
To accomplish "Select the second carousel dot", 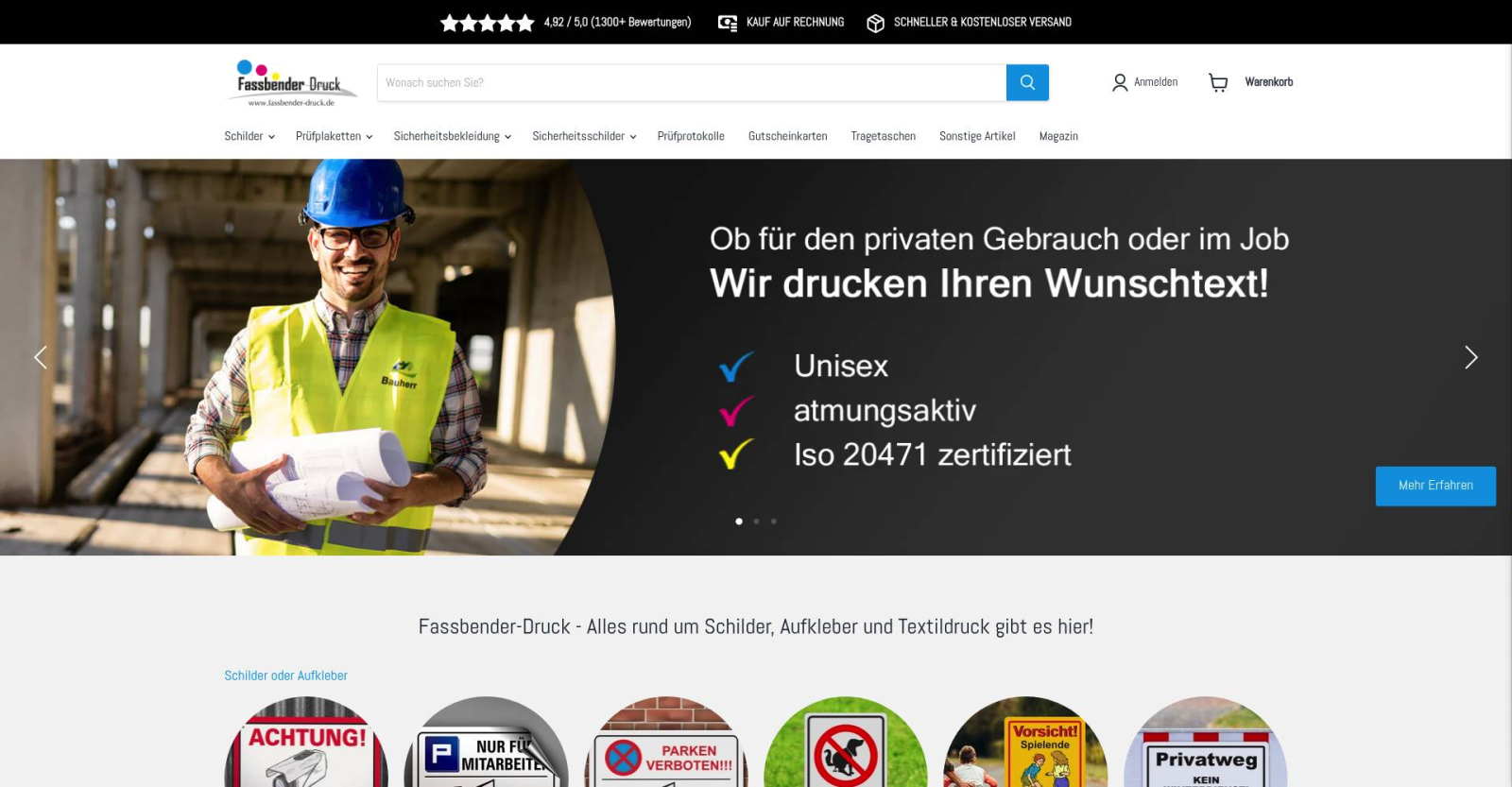I will point(756,521).
